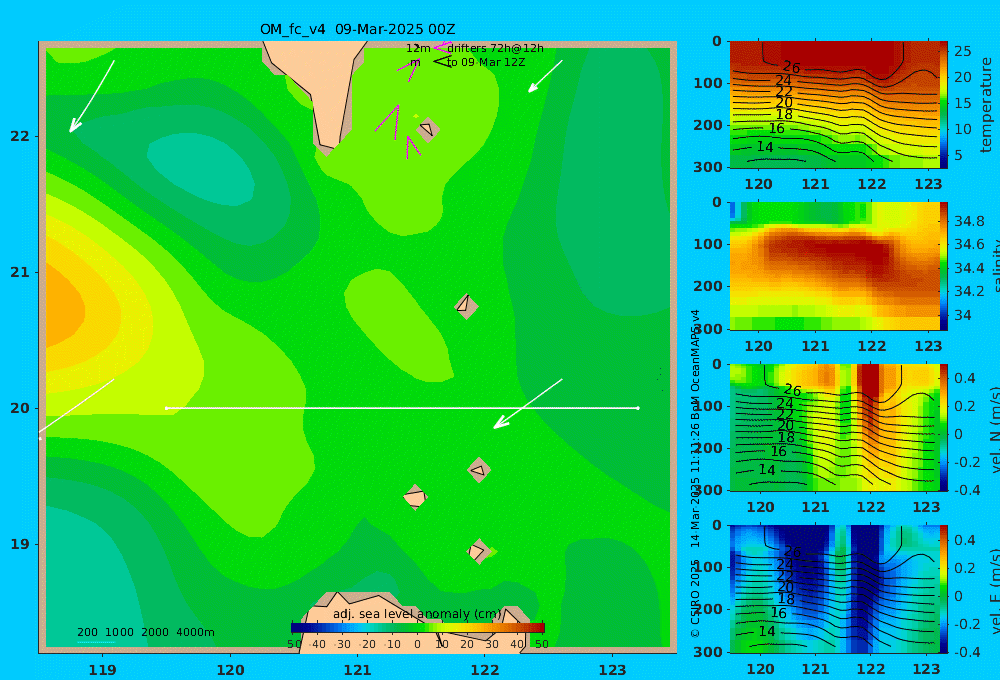Click the vel. N color bar
This screenshot has width=1000, height=680.
(944, 427)
